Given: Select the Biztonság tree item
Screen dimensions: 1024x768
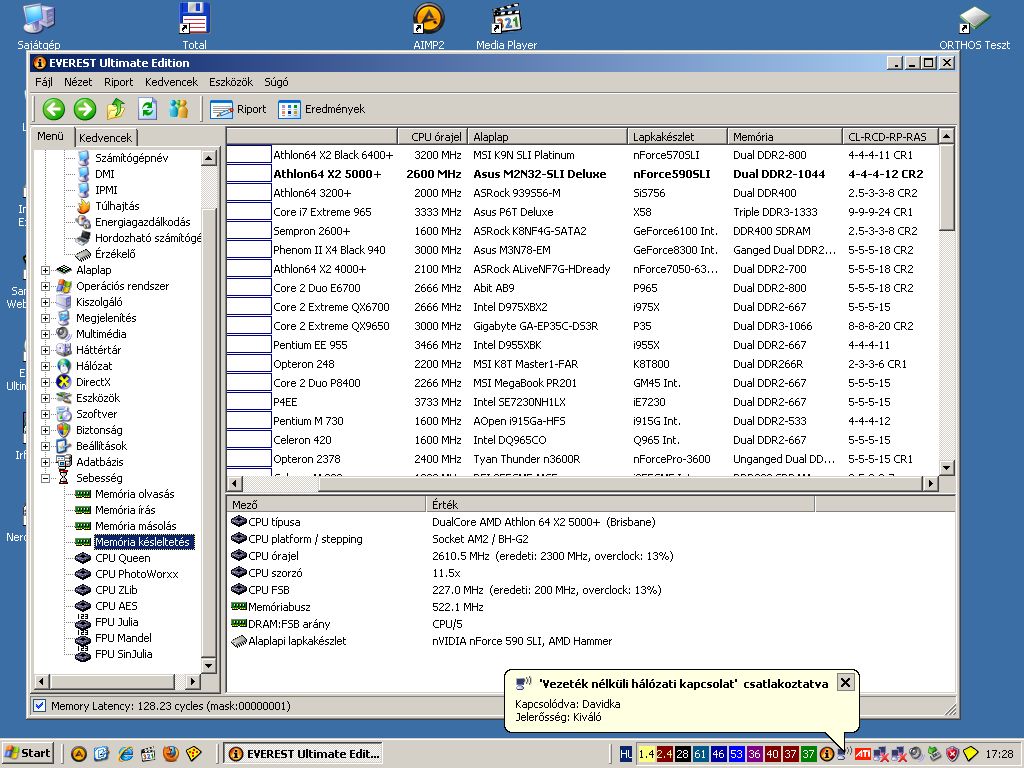Looking at the screenshot, I should click(x=99, y=430).
